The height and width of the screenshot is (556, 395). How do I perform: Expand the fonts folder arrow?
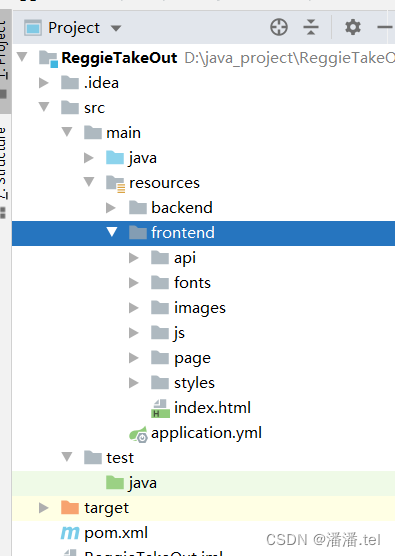134,283
